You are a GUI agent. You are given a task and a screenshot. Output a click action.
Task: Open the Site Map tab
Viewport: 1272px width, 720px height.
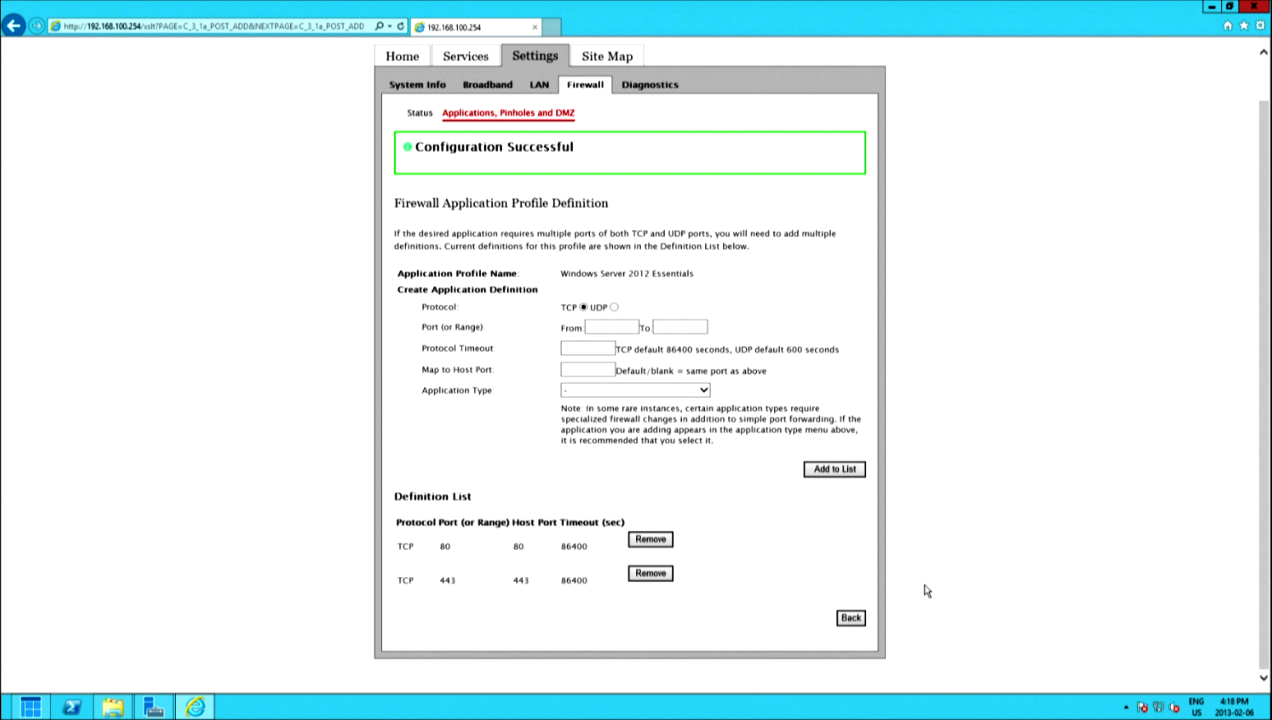(607, 56)
